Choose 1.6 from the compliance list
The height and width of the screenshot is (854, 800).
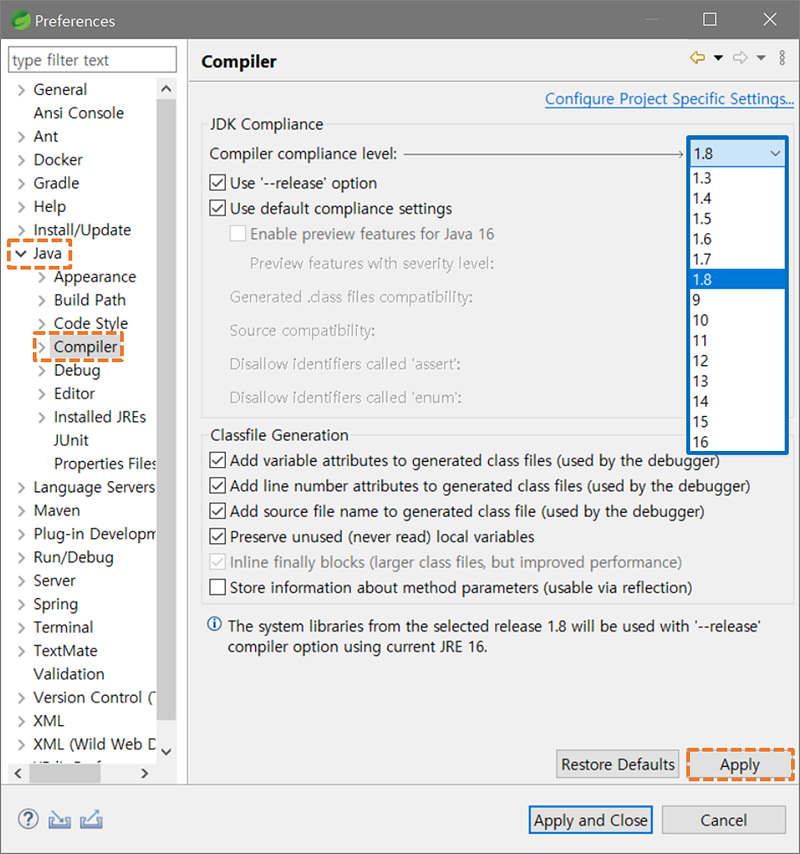[737, 239]
